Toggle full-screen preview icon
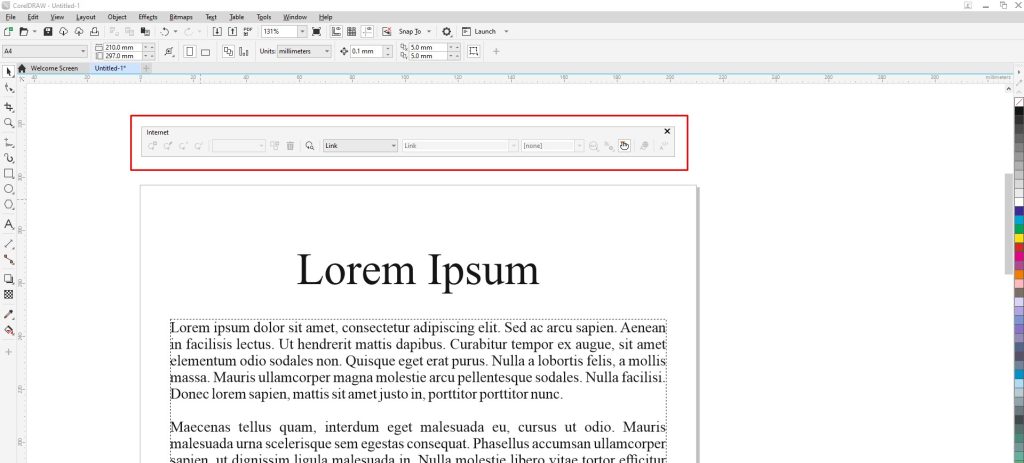1024x463 pixels. coord(317,31)
